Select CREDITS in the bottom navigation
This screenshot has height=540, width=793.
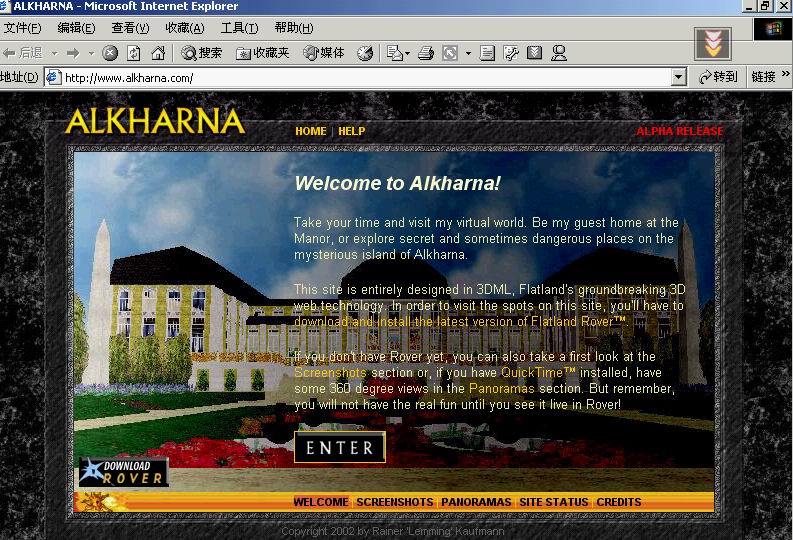tap(619, 502)
